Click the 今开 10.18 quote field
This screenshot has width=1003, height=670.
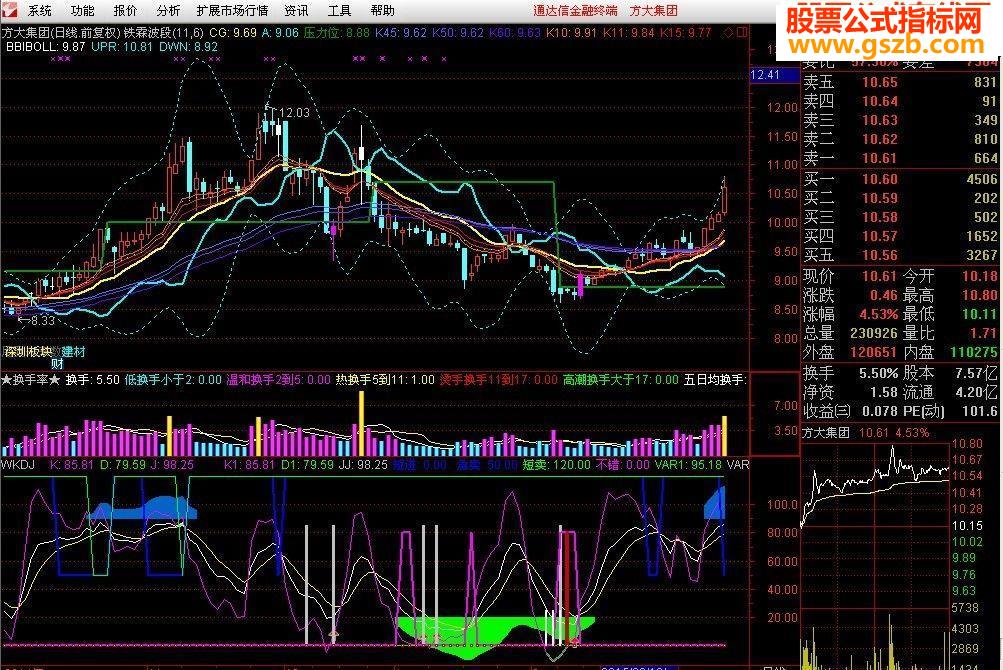(x=950, y=276)
